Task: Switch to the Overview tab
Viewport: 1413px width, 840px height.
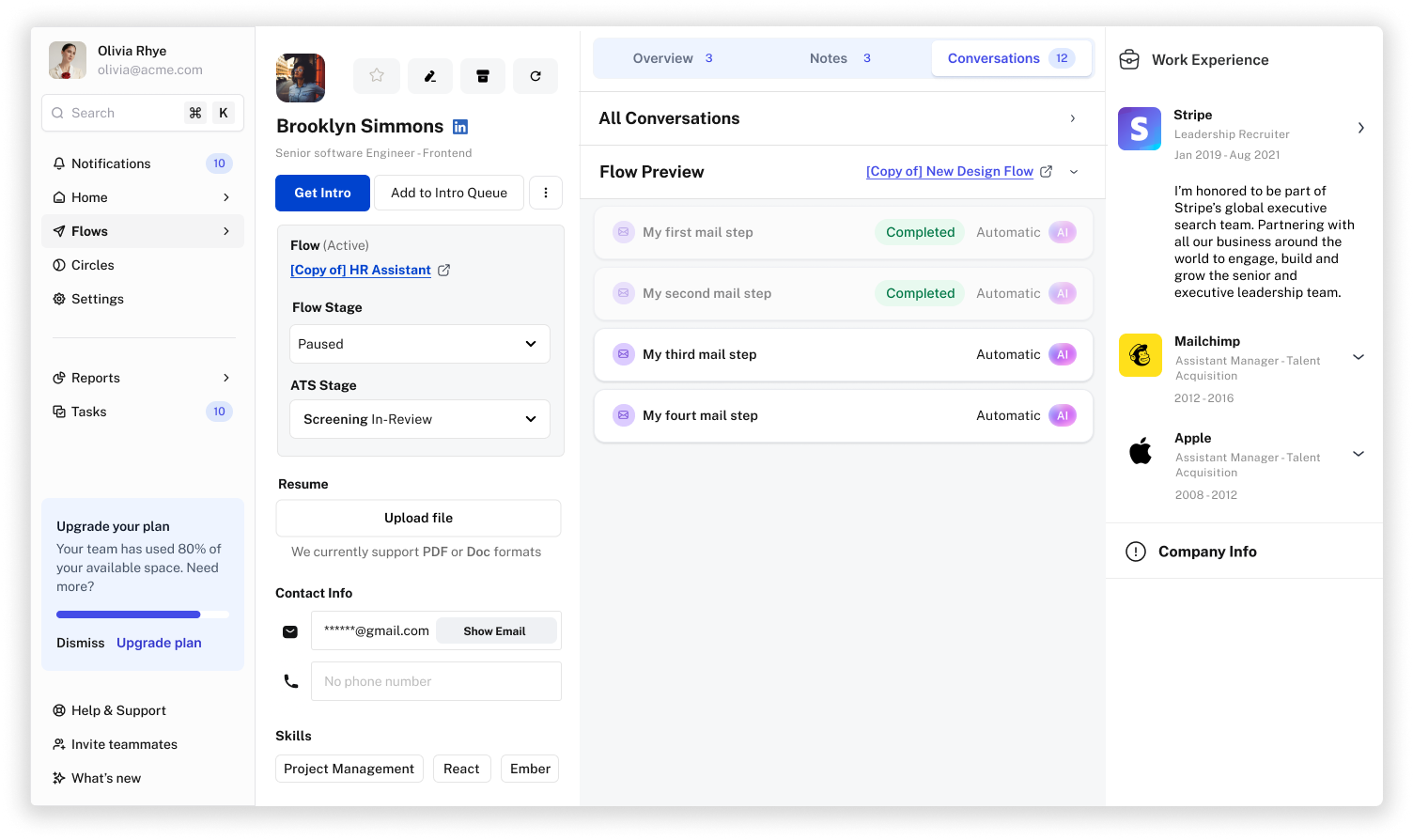Action: coord(672,58)
